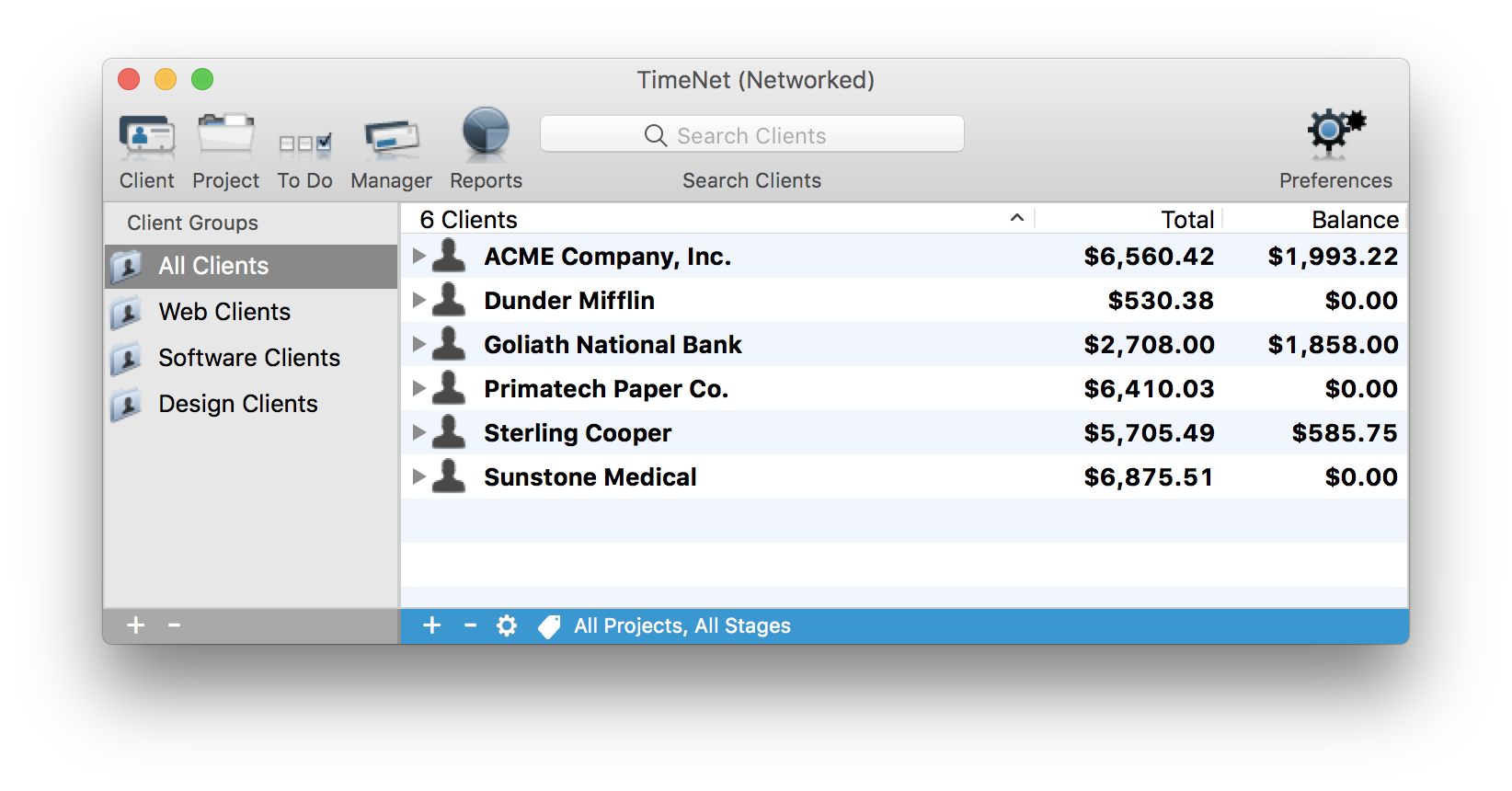Image resolution: width=1512 pixels, height=791 pixels.
Task: Click the $6,560.42 total value
Action: (x=1149, y=257)
